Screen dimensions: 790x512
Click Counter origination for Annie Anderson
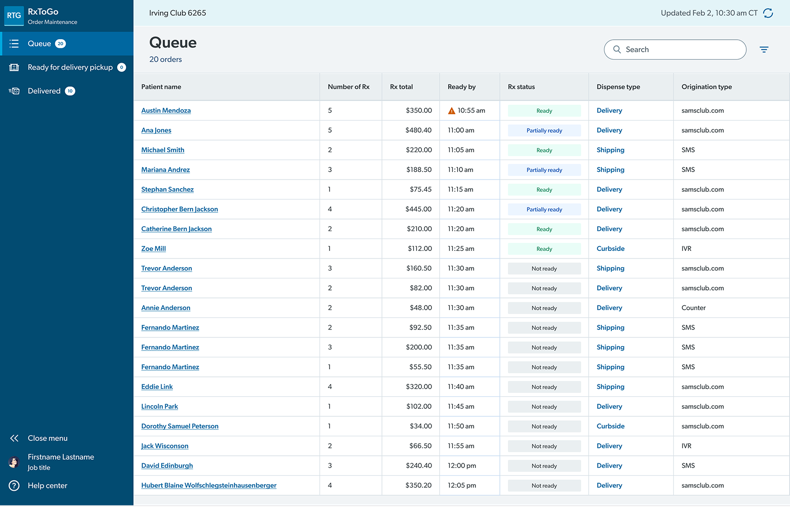pyautogui.click(x=693, y=308)
